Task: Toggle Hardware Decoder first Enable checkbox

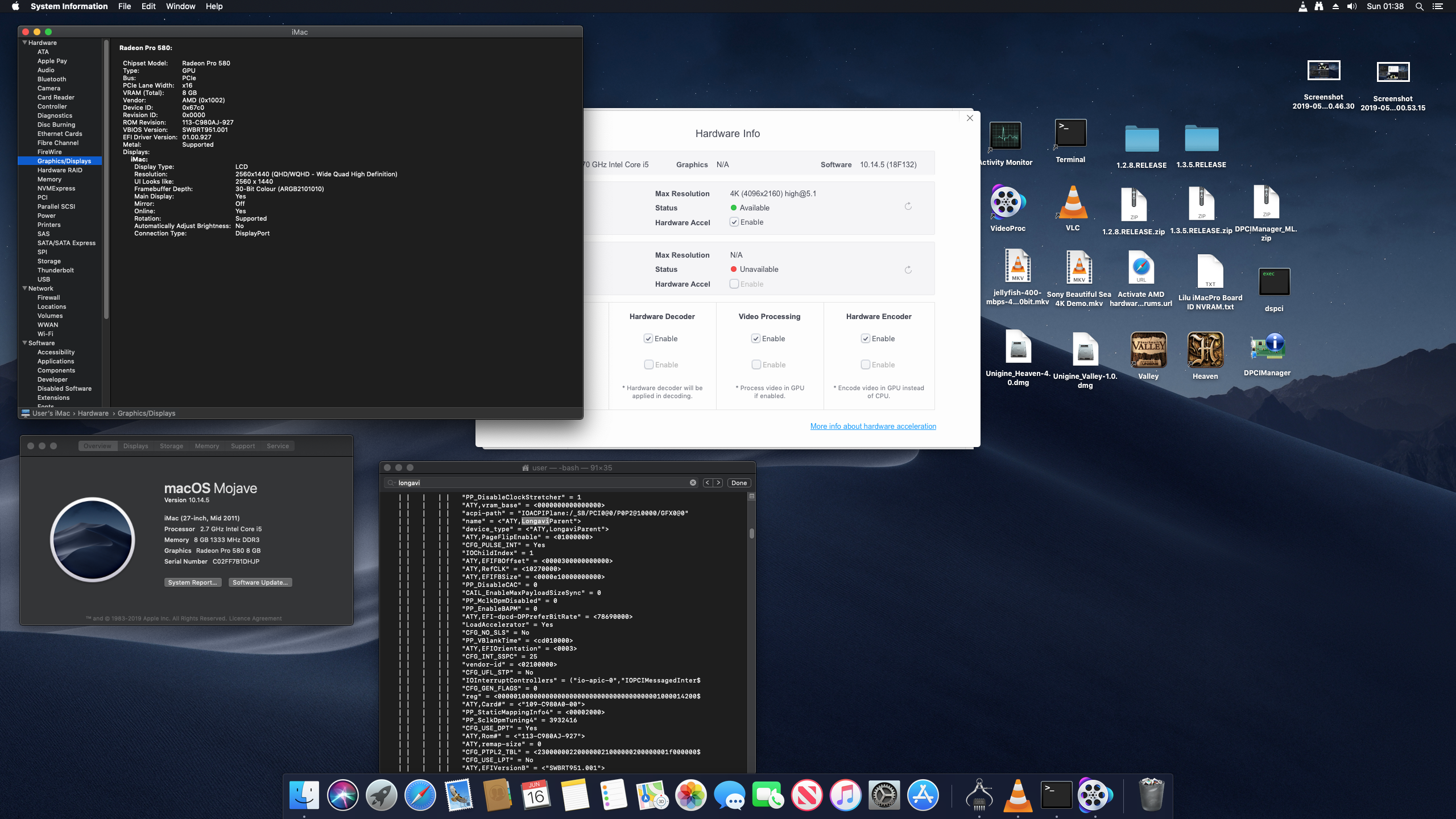Action: click(x=648, y=339)
